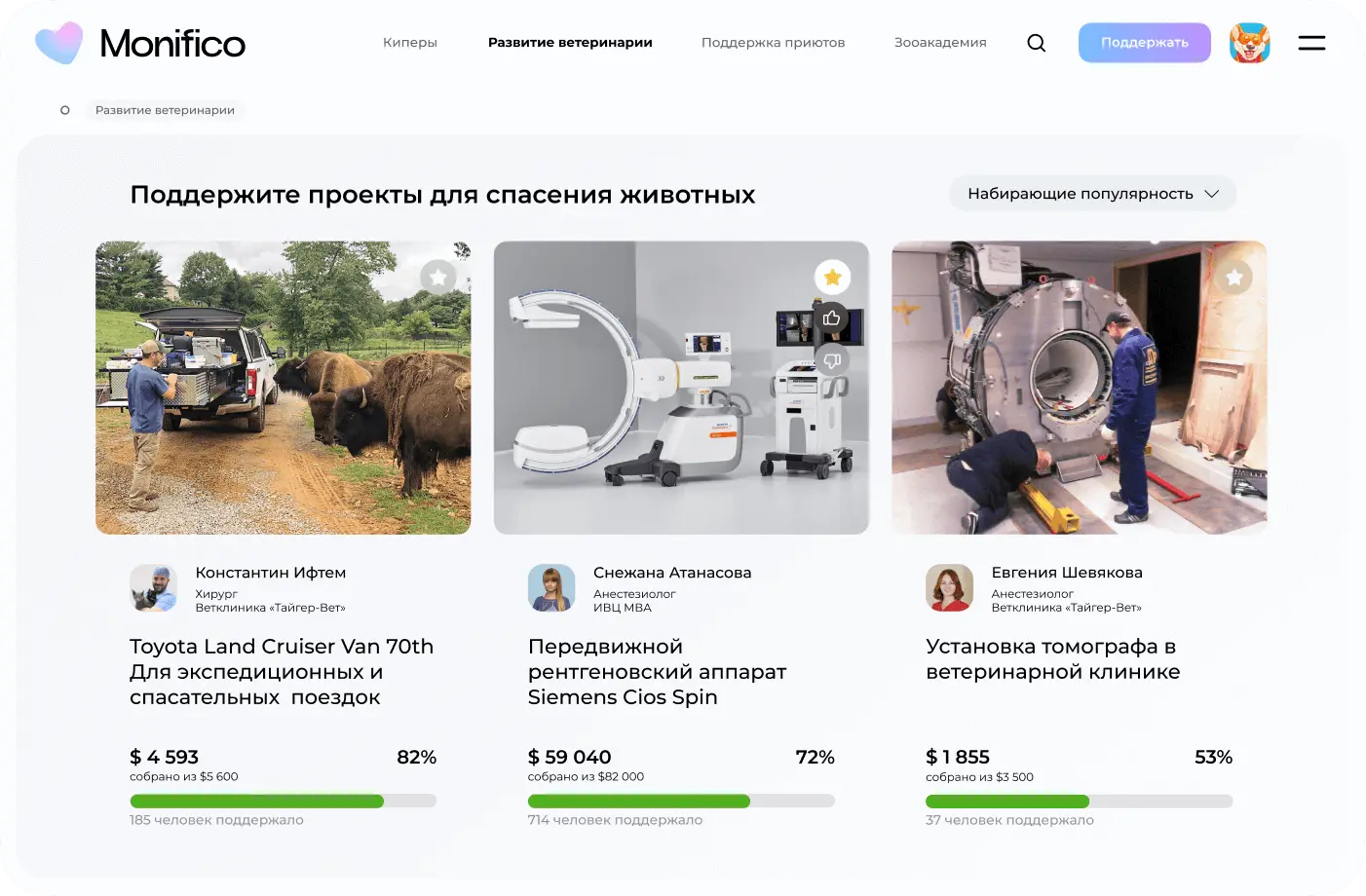Image resolution: width=1366 pixels, height=896 pixels.
Task: Open Снежана Атанасова avatar photo
Action: [x=551, y=588]
